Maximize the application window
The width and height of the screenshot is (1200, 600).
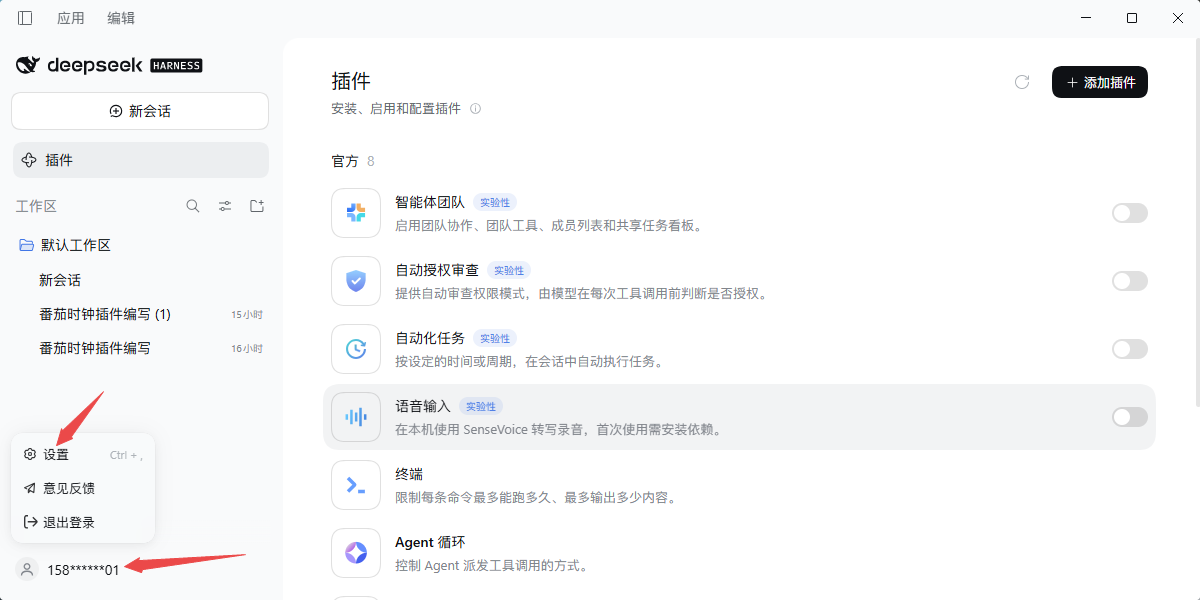pos(1132,18)
